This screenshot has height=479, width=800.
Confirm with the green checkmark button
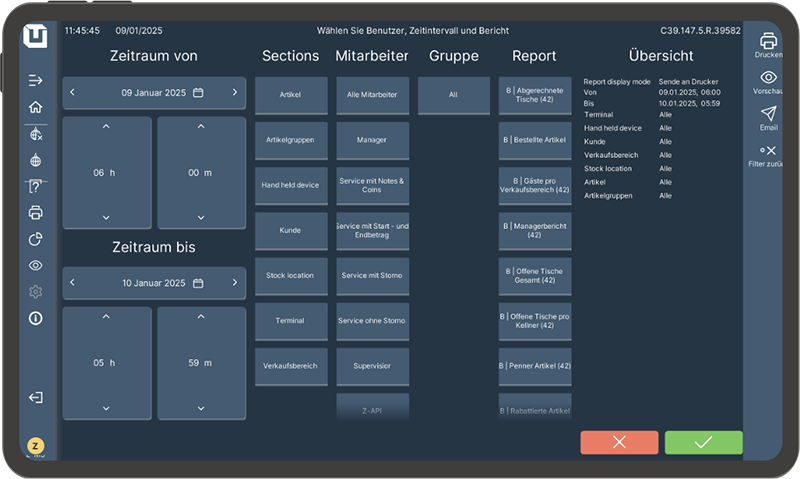703,442
